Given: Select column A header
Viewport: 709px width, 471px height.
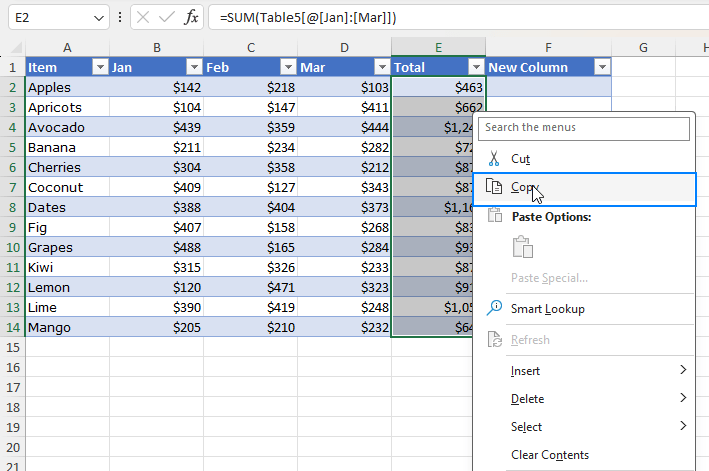Looking at the screenshot, I should coord(67,47).
